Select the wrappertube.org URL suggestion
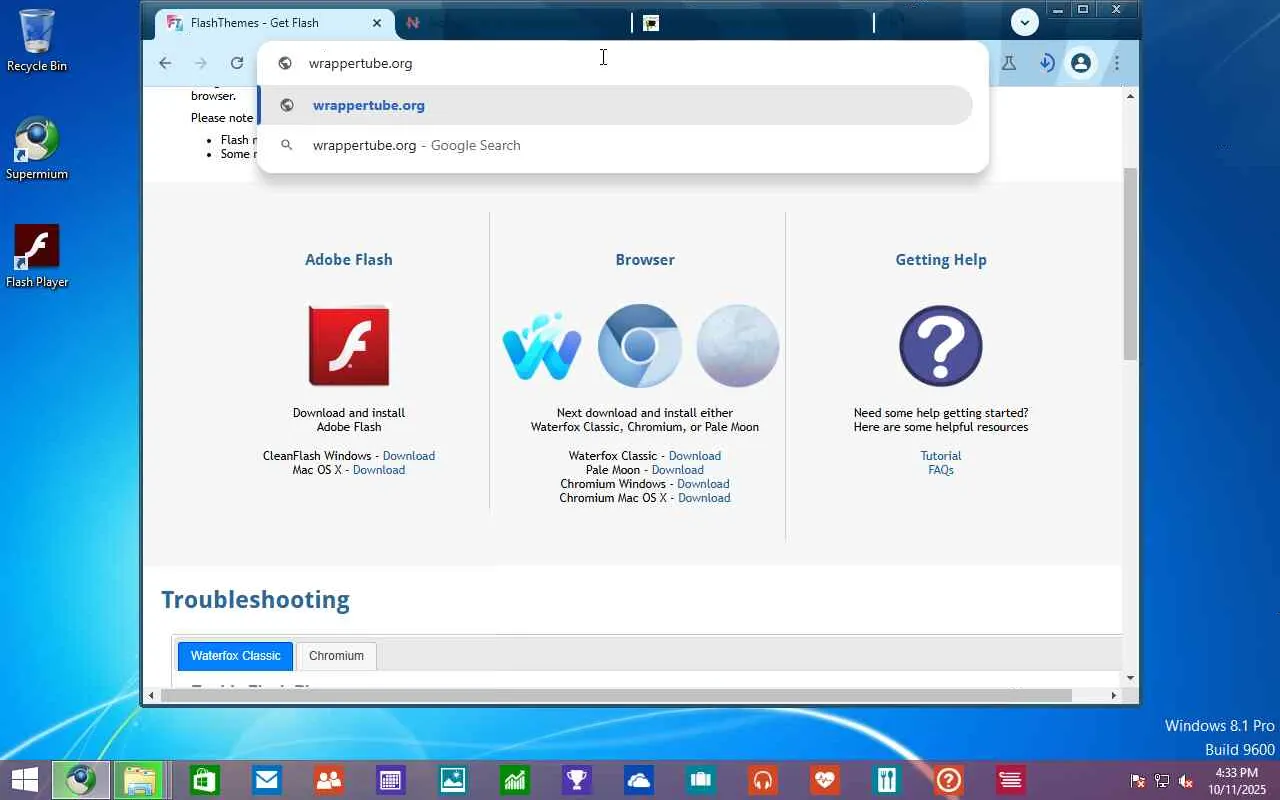 coord(616,105)
